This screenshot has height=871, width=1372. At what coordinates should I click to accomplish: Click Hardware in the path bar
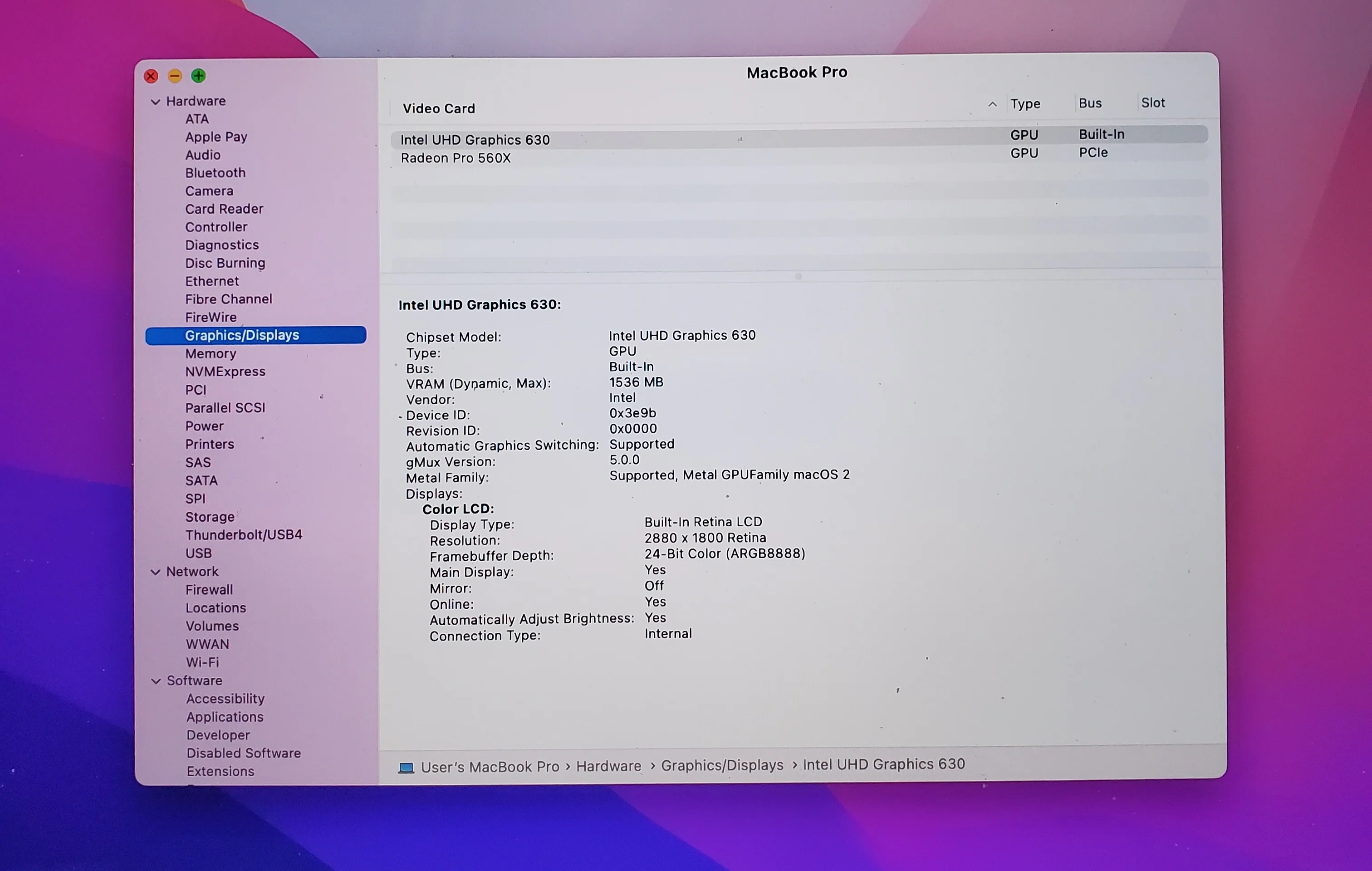pyautogui.click(x=608, y=766)
